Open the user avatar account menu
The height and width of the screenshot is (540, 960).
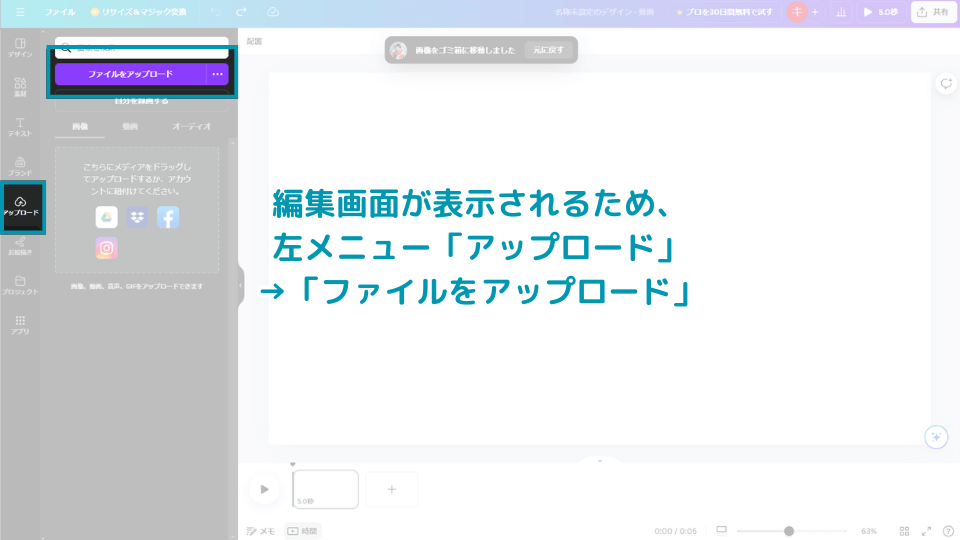coord(797,12)
